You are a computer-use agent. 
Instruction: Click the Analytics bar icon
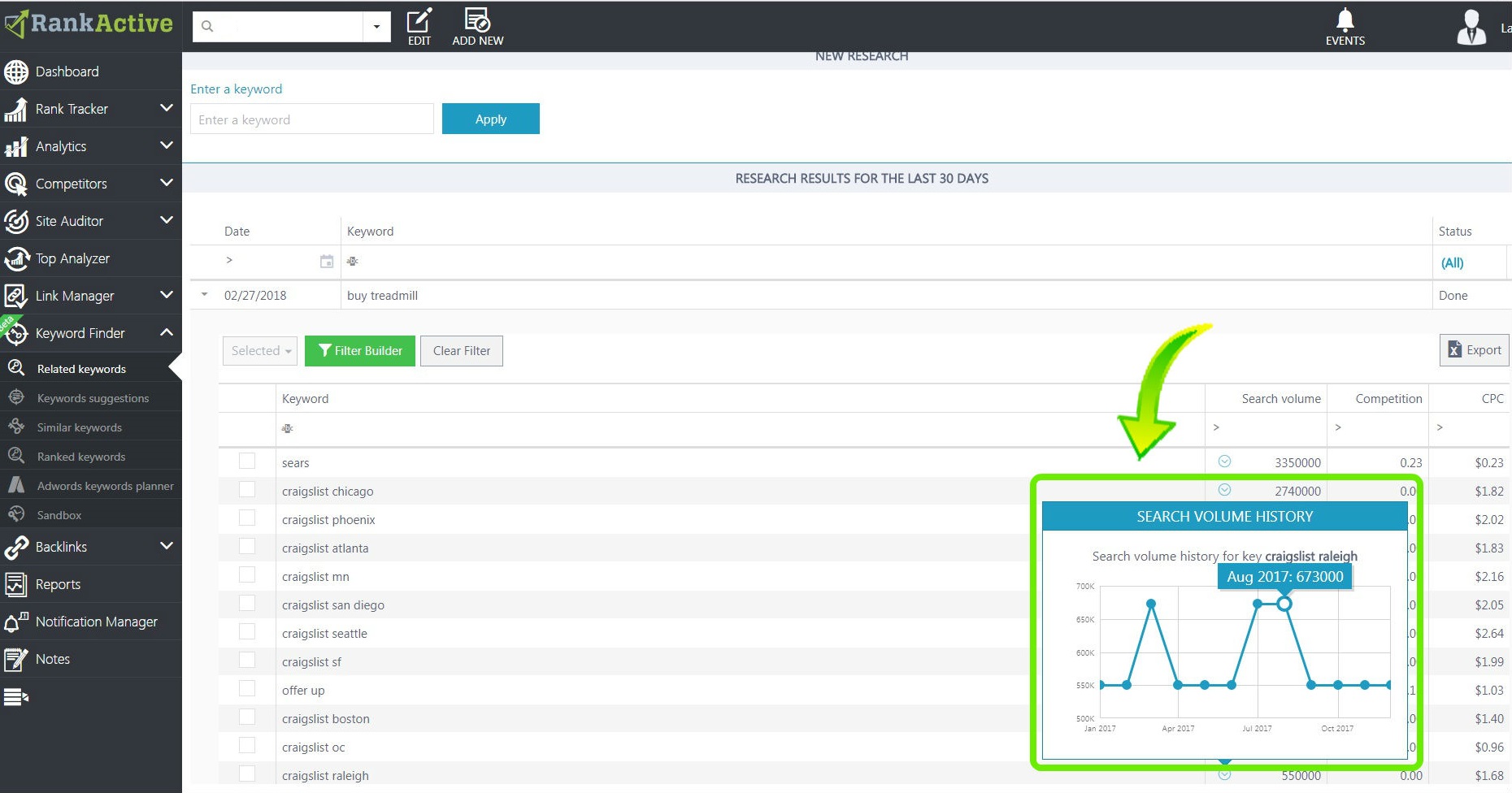(x=16, y=146)
